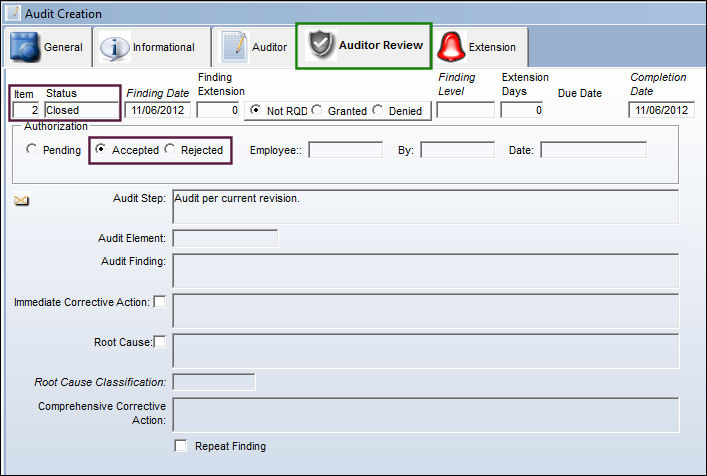Click the Audit Step text box
The width and height of the screenshot is (707, 476).
pyautogui.click(x=426, y=207)
